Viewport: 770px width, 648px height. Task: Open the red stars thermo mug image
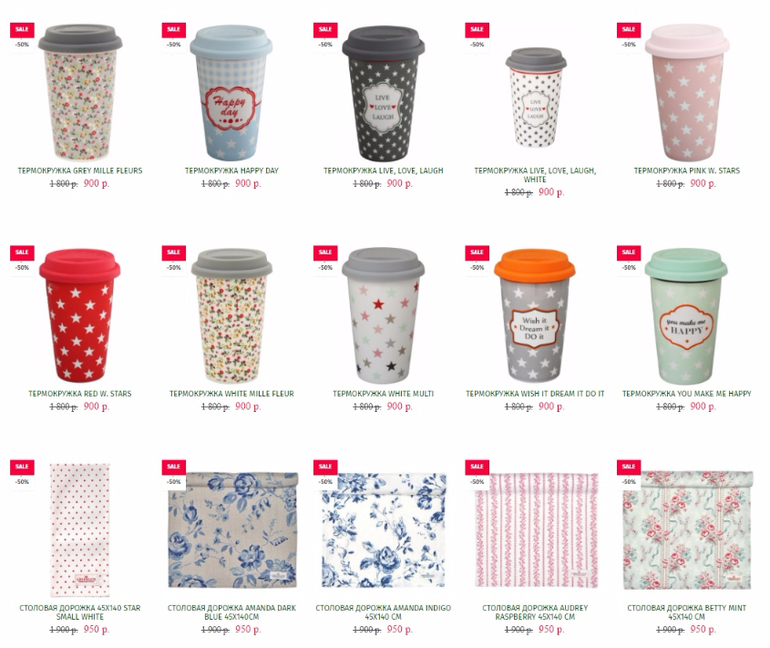(80, 315)
